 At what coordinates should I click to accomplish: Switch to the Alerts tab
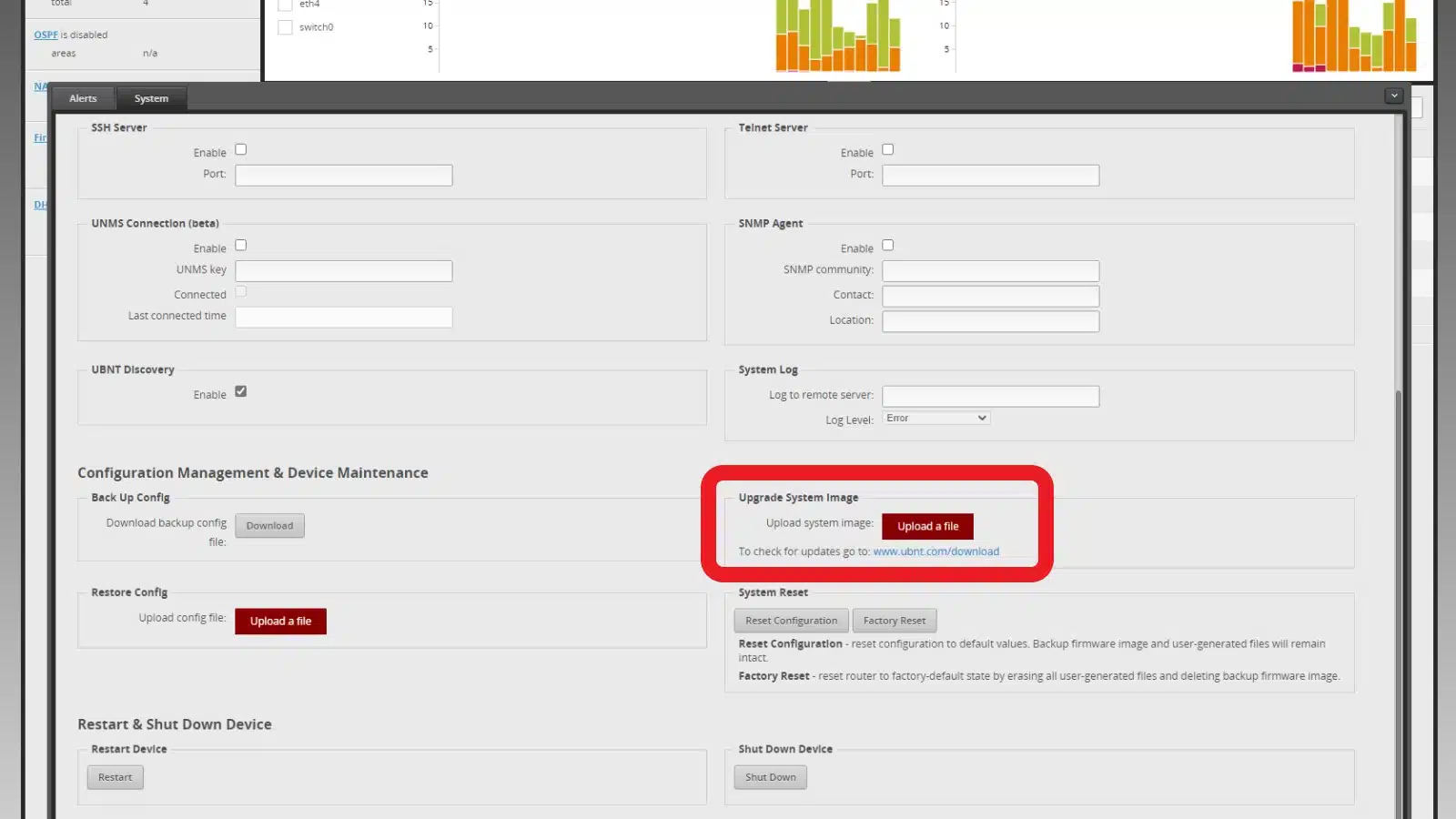pyautogui.click(x=83, y=98)
